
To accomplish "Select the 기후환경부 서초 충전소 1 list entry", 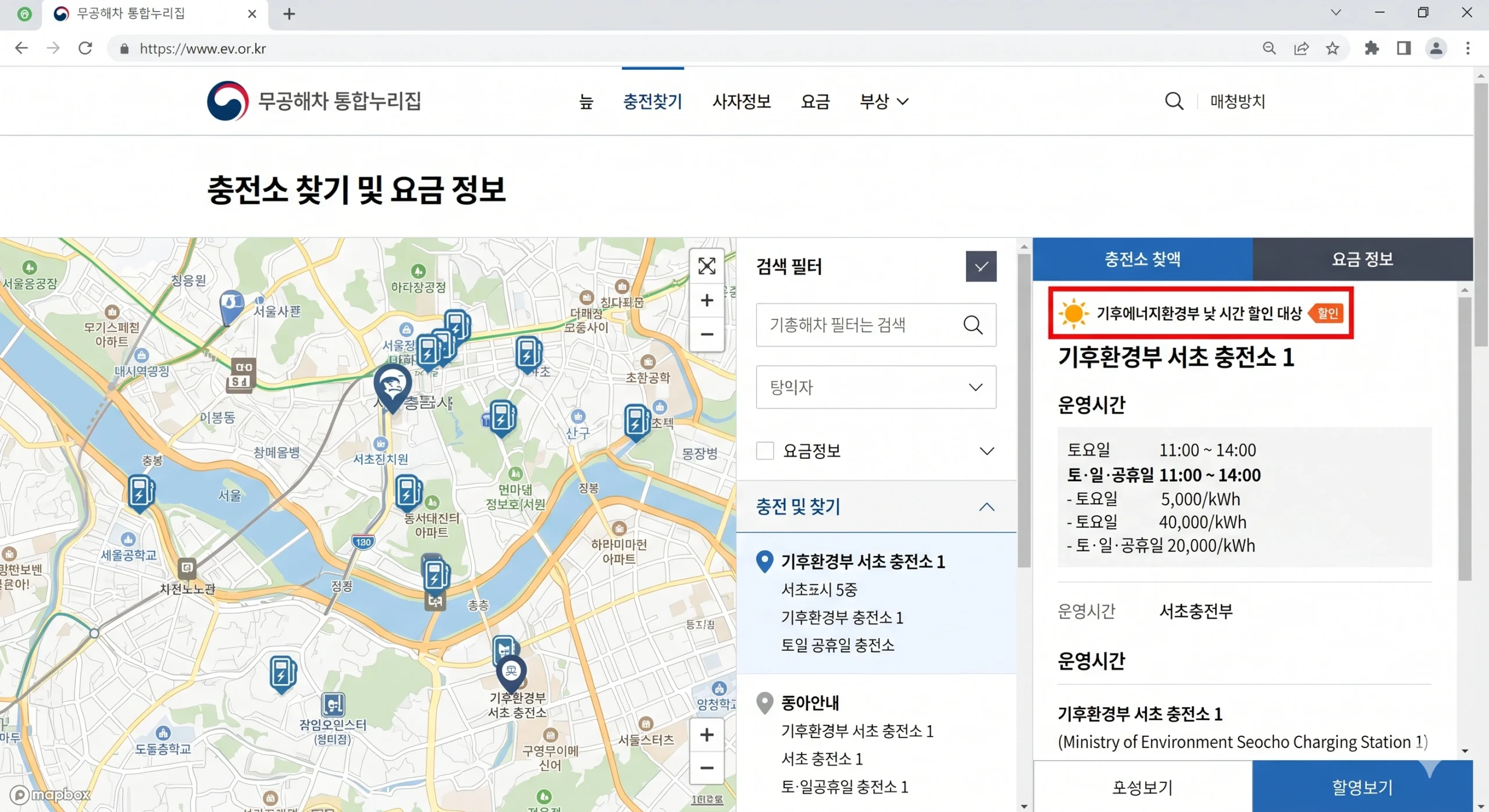I will click(x=863, y=561).
